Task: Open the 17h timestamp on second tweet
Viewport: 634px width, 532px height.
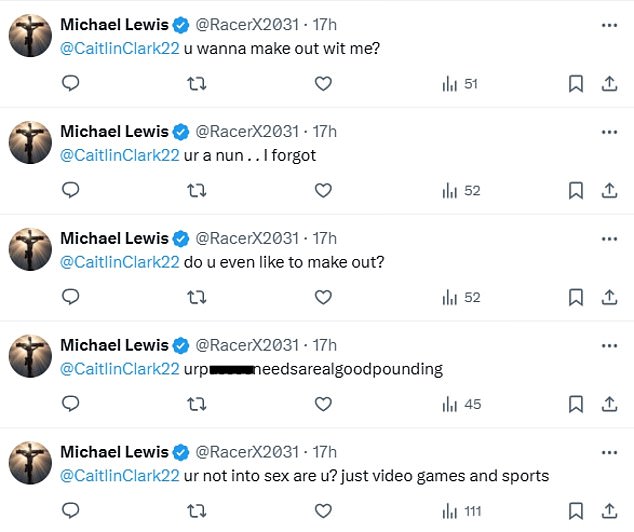Action: 325,131
